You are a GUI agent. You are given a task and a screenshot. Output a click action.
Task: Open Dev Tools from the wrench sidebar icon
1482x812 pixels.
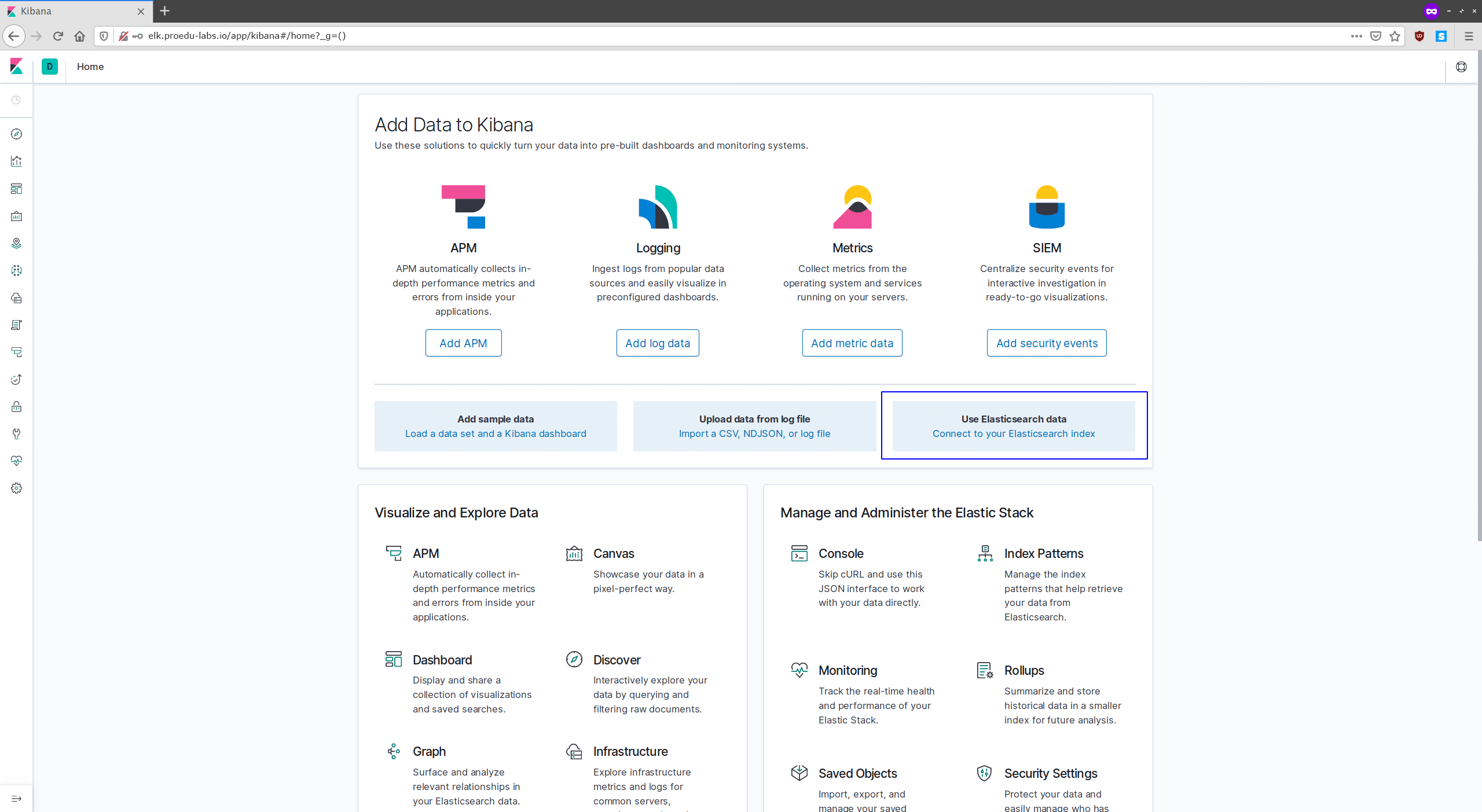pyautogui.click(x=16, y=433)
